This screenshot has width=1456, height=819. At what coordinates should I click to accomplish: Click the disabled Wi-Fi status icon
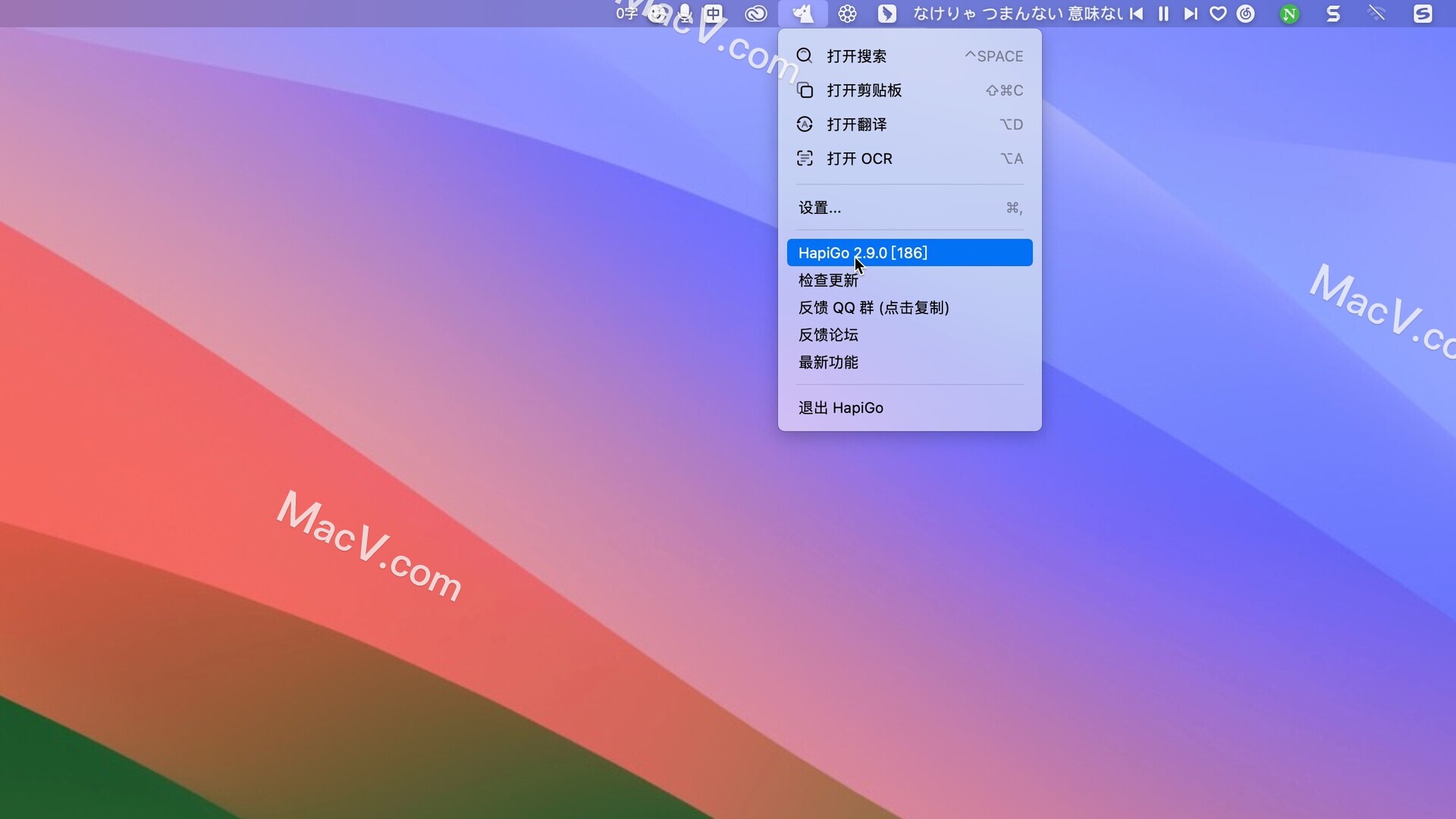coord(1377,14)
